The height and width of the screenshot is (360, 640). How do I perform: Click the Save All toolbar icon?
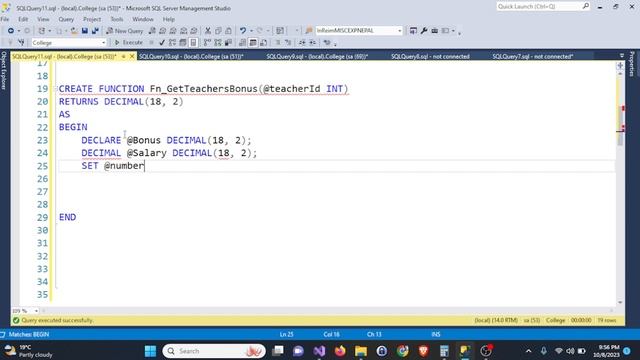95,31
